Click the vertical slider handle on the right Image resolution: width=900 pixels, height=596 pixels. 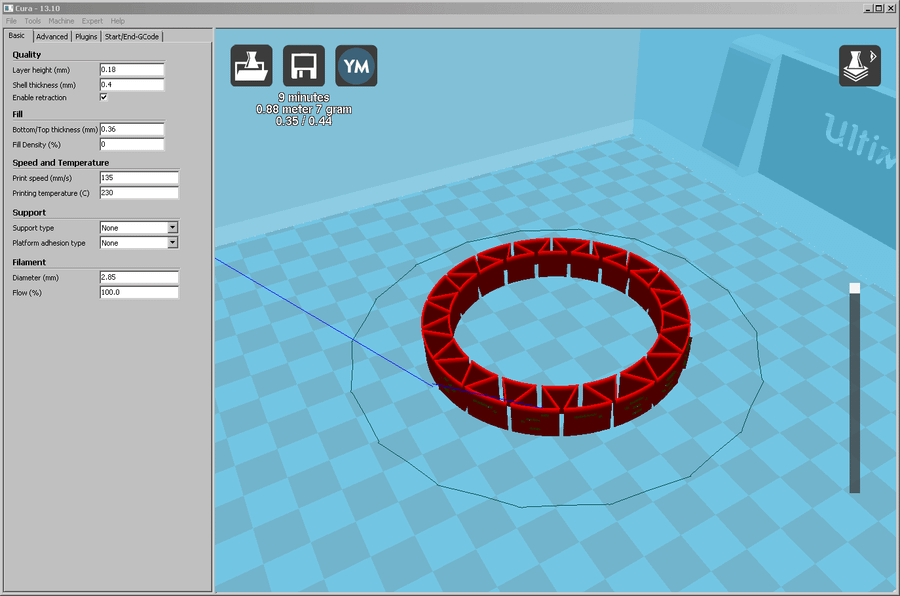853,287
